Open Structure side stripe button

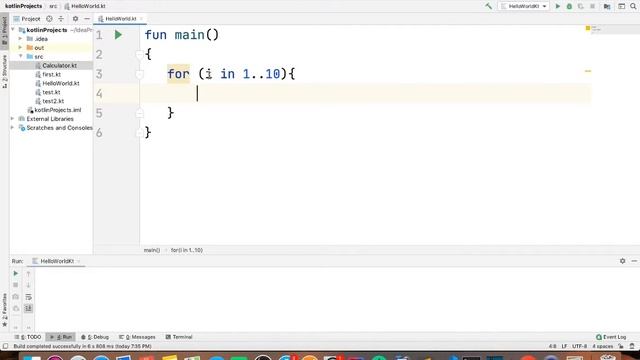pyautogui.click(x=4, y=71)
